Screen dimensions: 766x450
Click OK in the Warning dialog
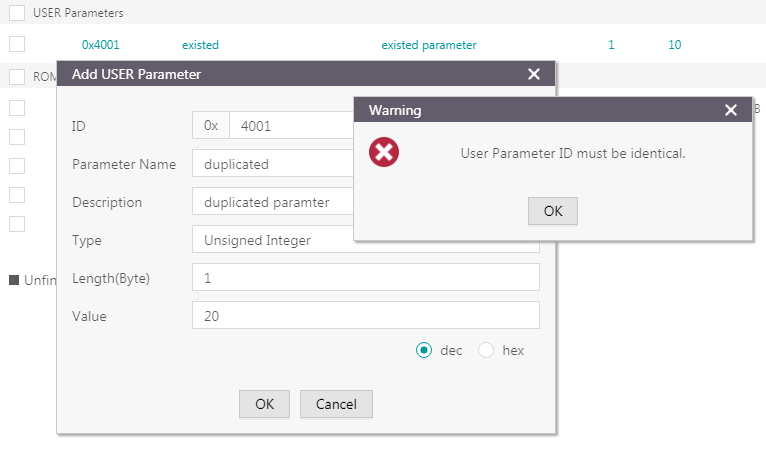(552, 211)
